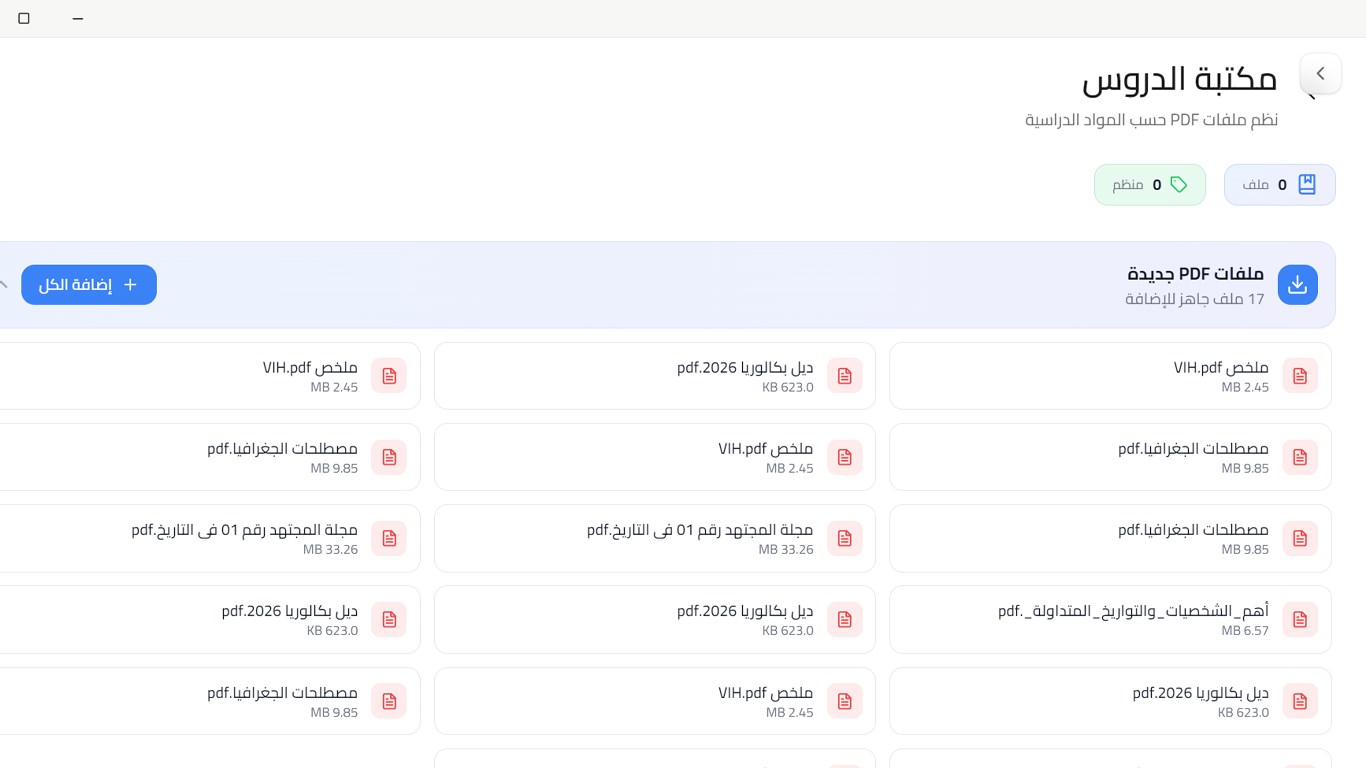Maximize the window with the square button
The image size is (1366, 768).
click(24, 18)
